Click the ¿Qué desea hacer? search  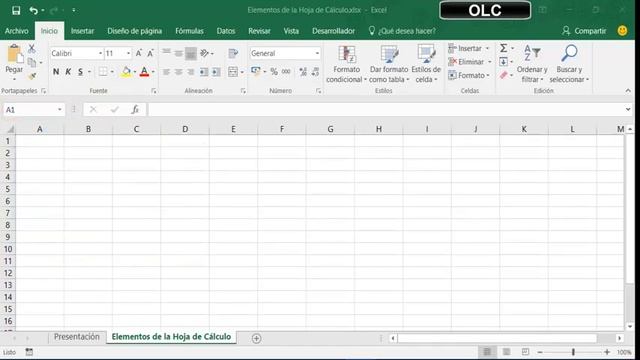click(x=402, y=31)
